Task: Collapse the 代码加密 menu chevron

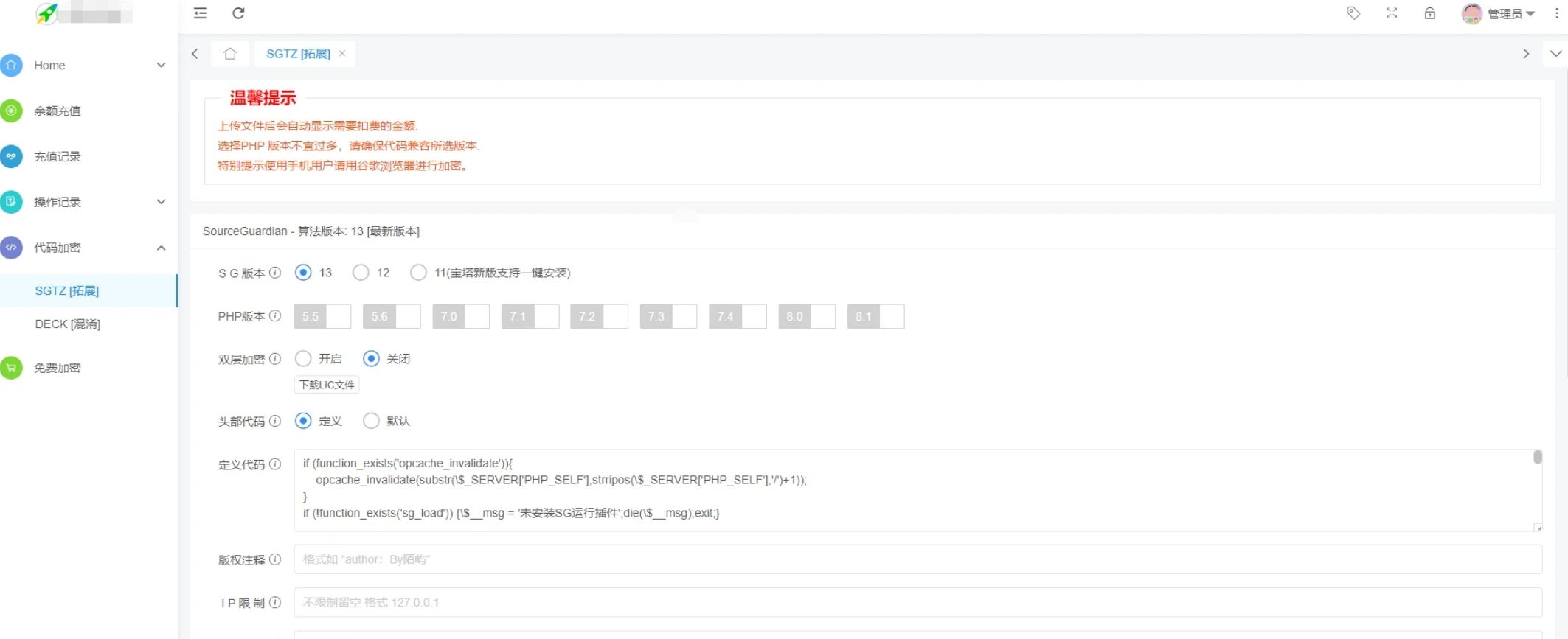Action: pyautogui.click(x=161, y=248)
